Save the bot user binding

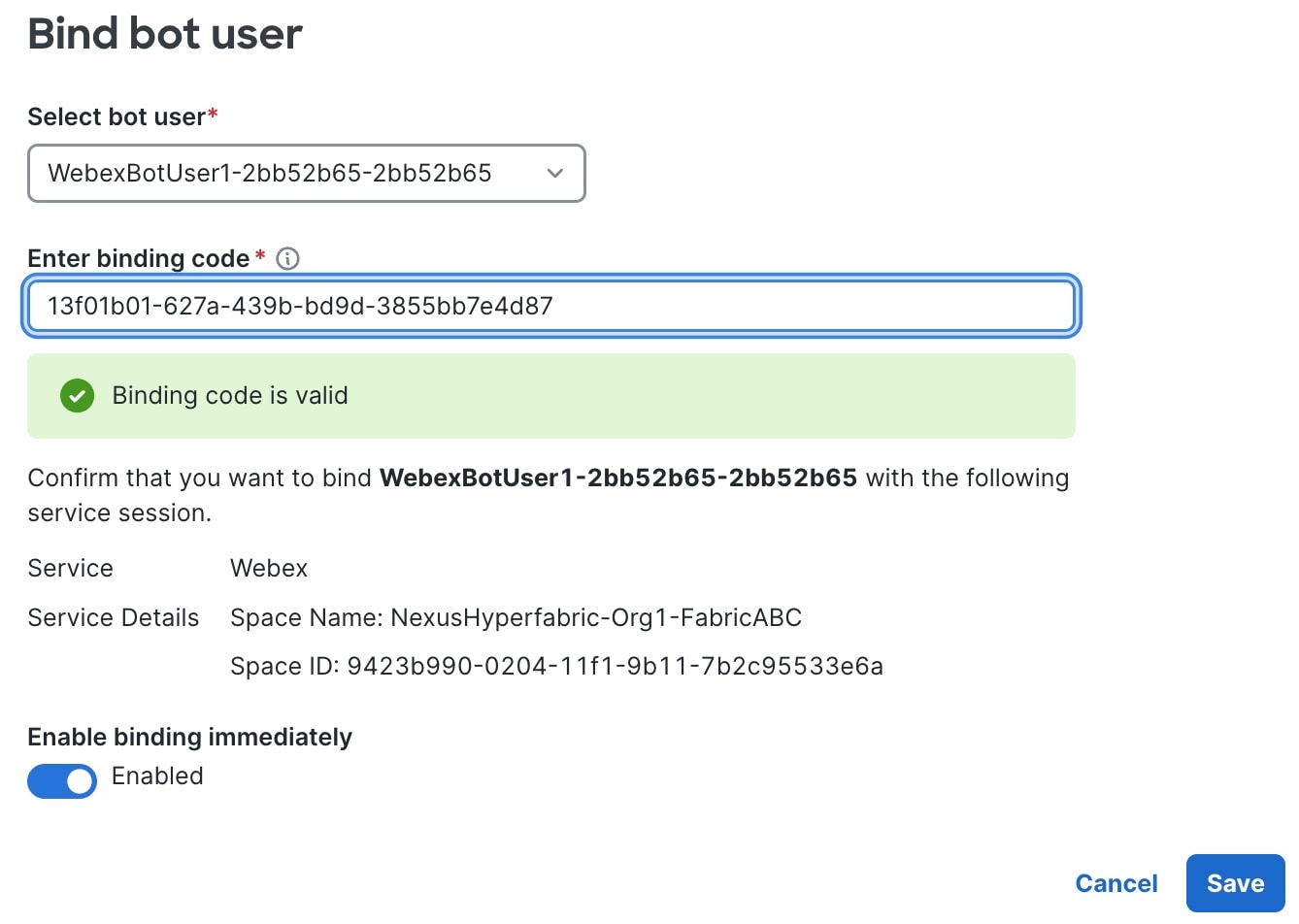1235,883
